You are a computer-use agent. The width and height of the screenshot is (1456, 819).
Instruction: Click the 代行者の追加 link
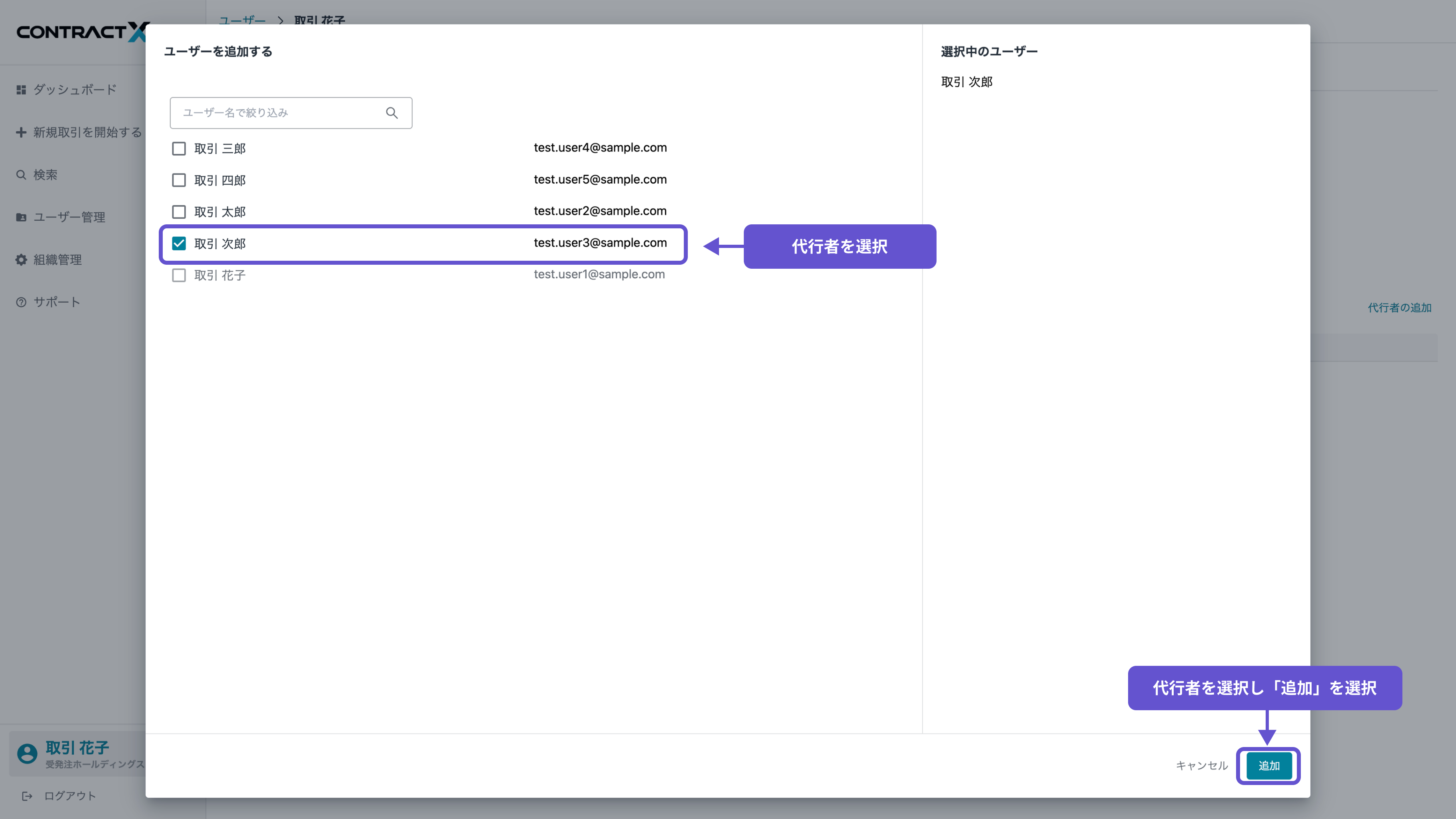pyautogui.click(x=1399, y=308)
